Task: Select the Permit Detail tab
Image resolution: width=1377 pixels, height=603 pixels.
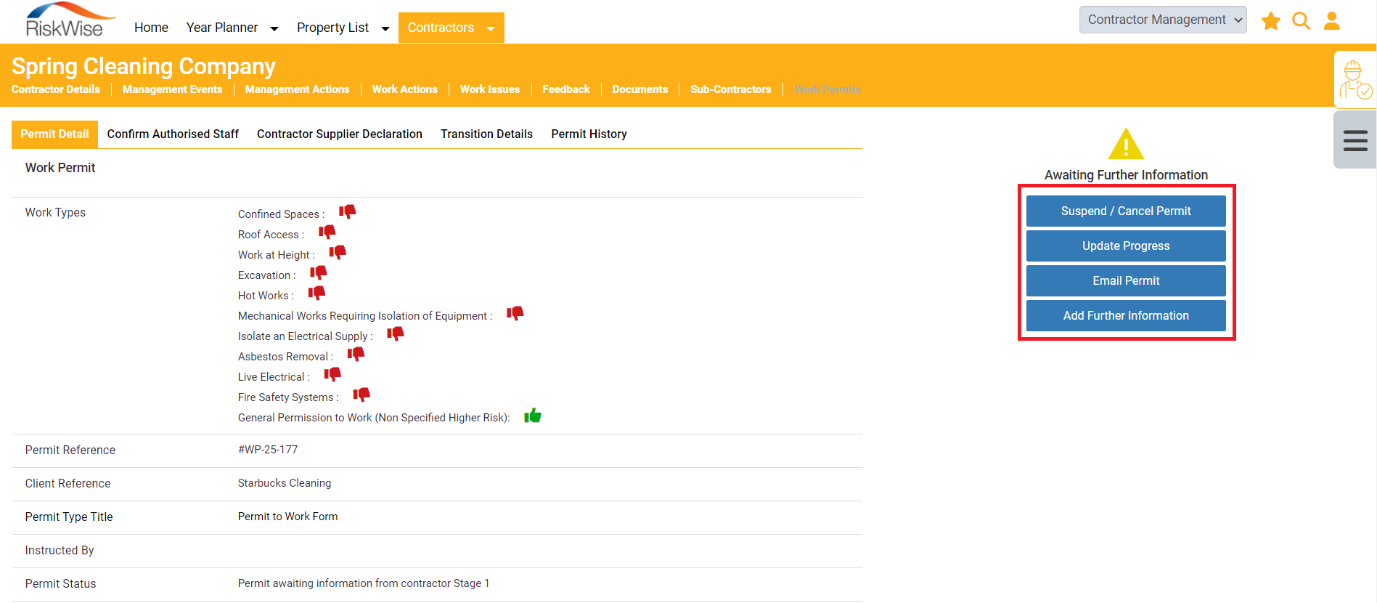Action: (55, 134)
